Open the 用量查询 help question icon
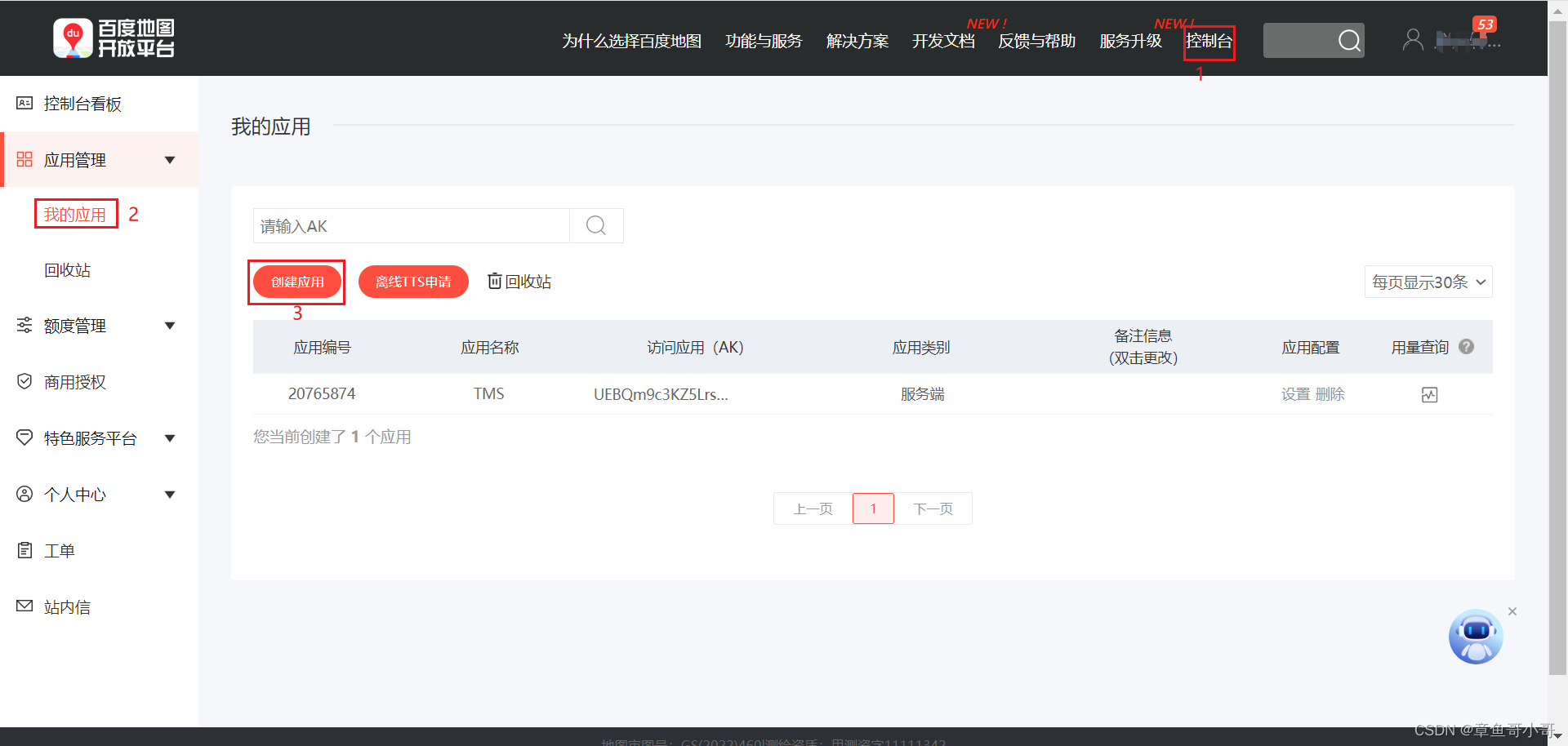This screenshot has width=1568, height=746. 1466,347
